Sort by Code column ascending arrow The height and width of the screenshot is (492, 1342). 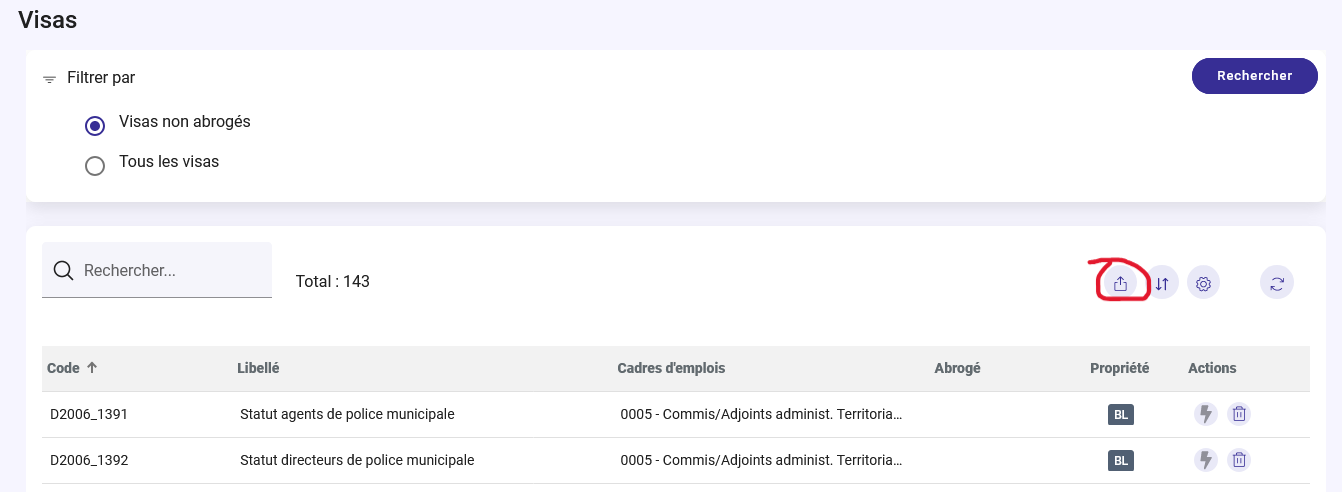[x=92, y=368]
